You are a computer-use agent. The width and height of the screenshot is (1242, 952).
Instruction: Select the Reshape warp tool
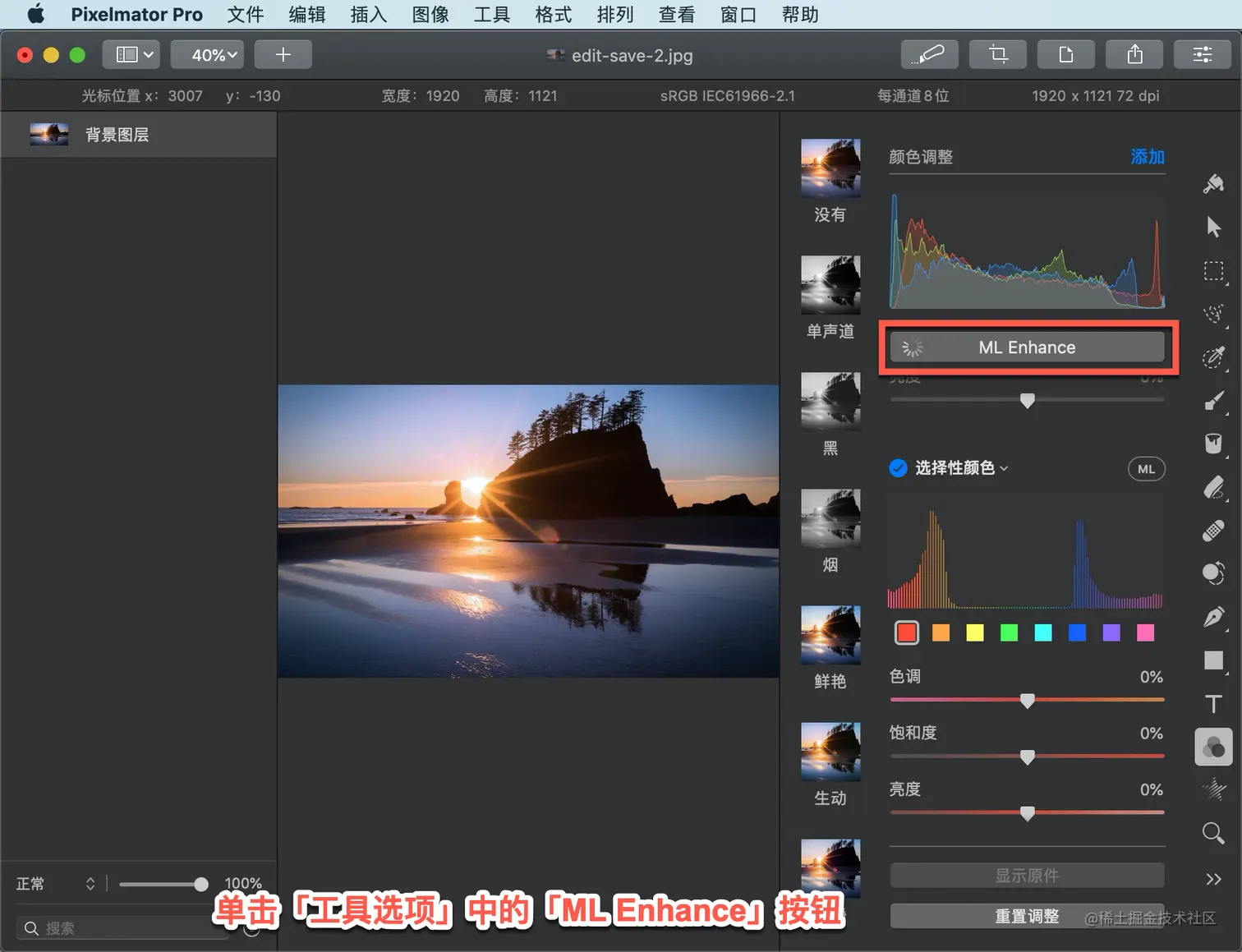[x=1213, y=573]
